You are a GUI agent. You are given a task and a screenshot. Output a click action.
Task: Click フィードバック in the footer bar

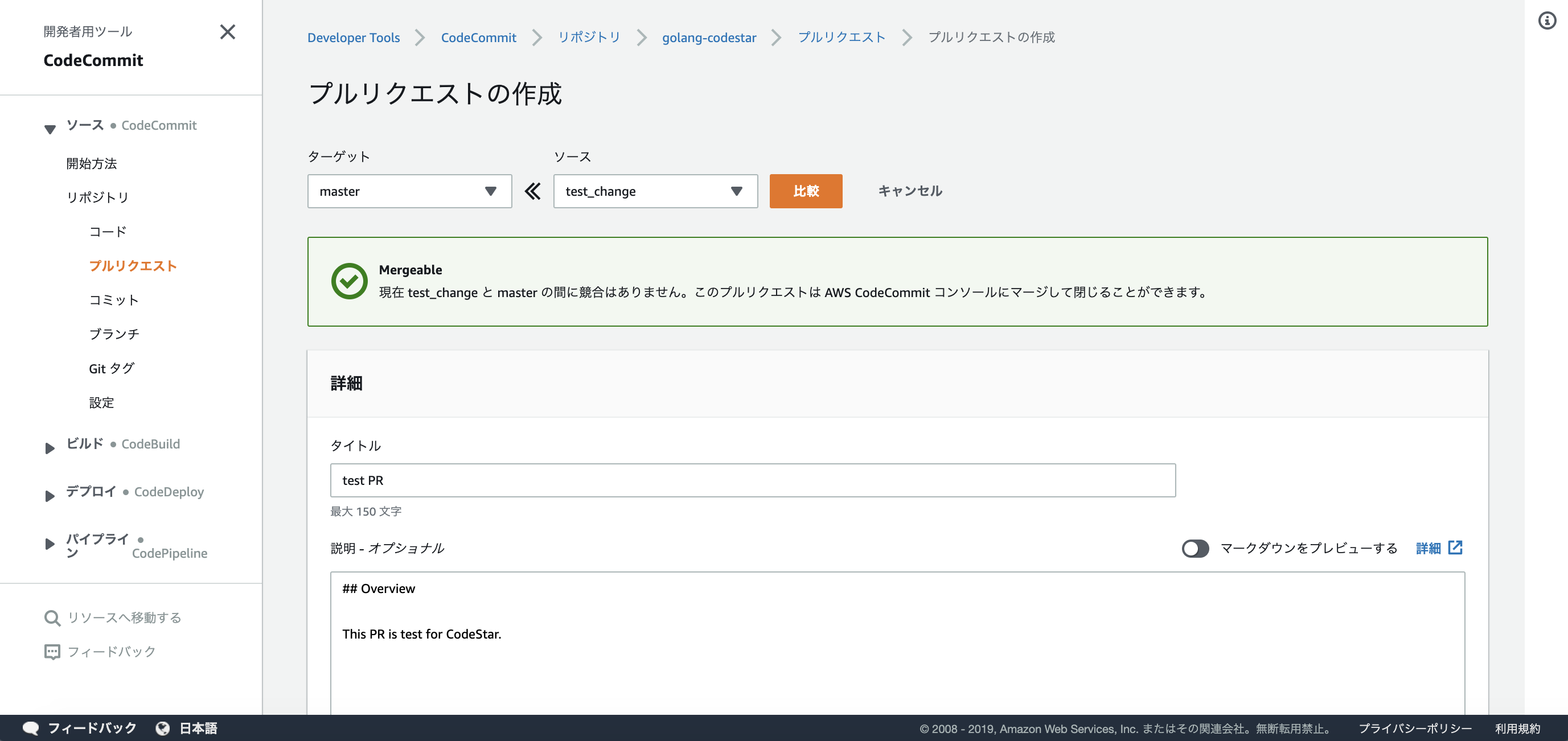pos(92,728)
